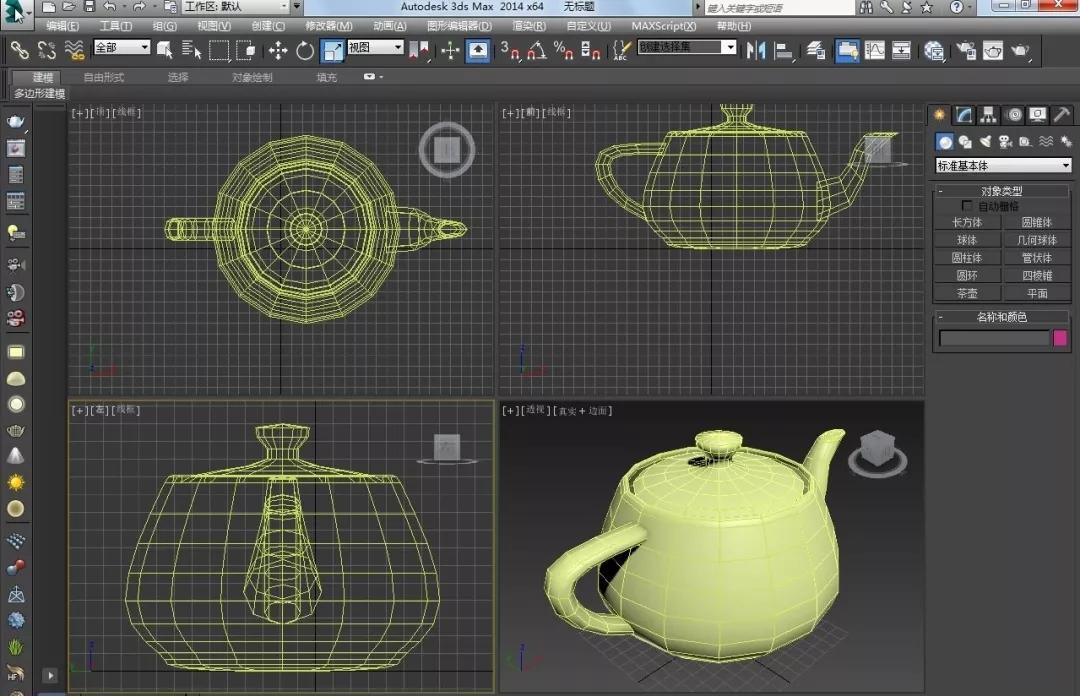Click the object color swatch
Screen dimensions: 1080x696
coord(1061,338)
